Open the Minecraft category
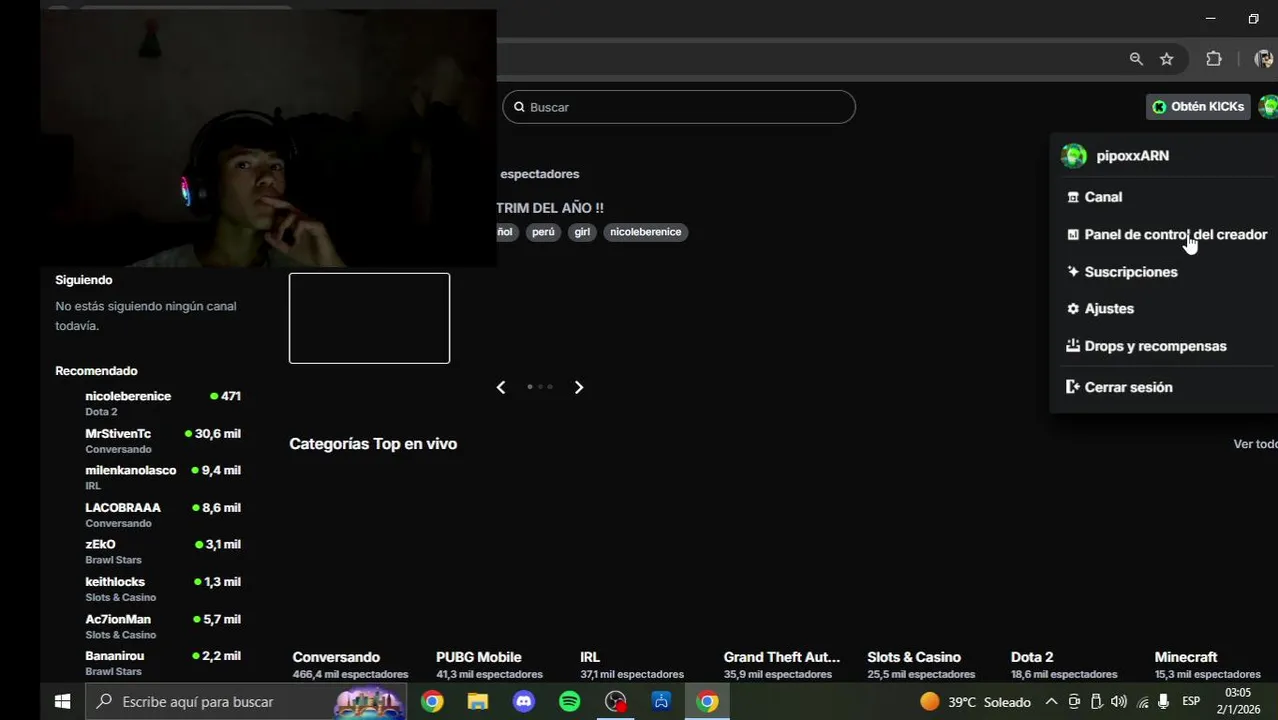The width and height of the screenshot is (1278, 720). [x=1186, y=657]
